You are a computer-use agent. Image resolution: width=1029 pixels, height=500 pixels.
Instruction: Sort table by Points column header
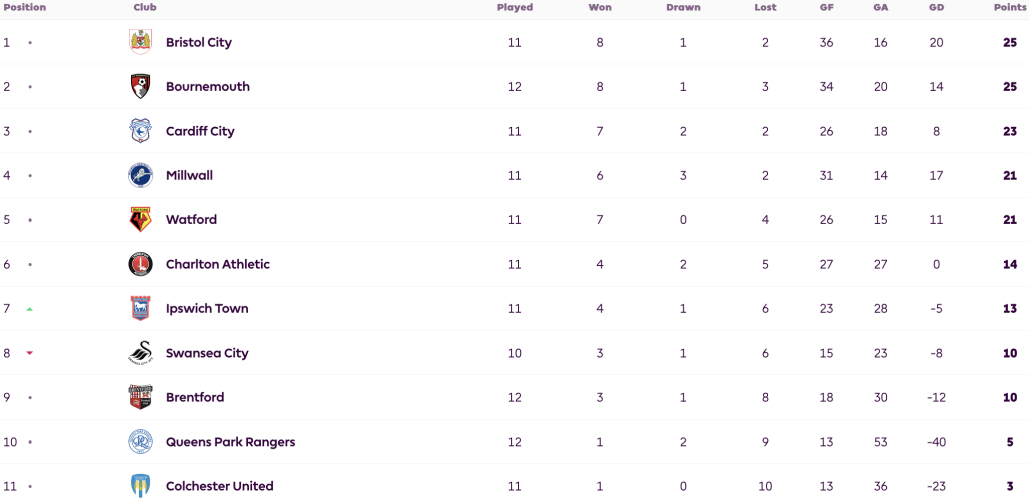click(x=1010, y=8)
